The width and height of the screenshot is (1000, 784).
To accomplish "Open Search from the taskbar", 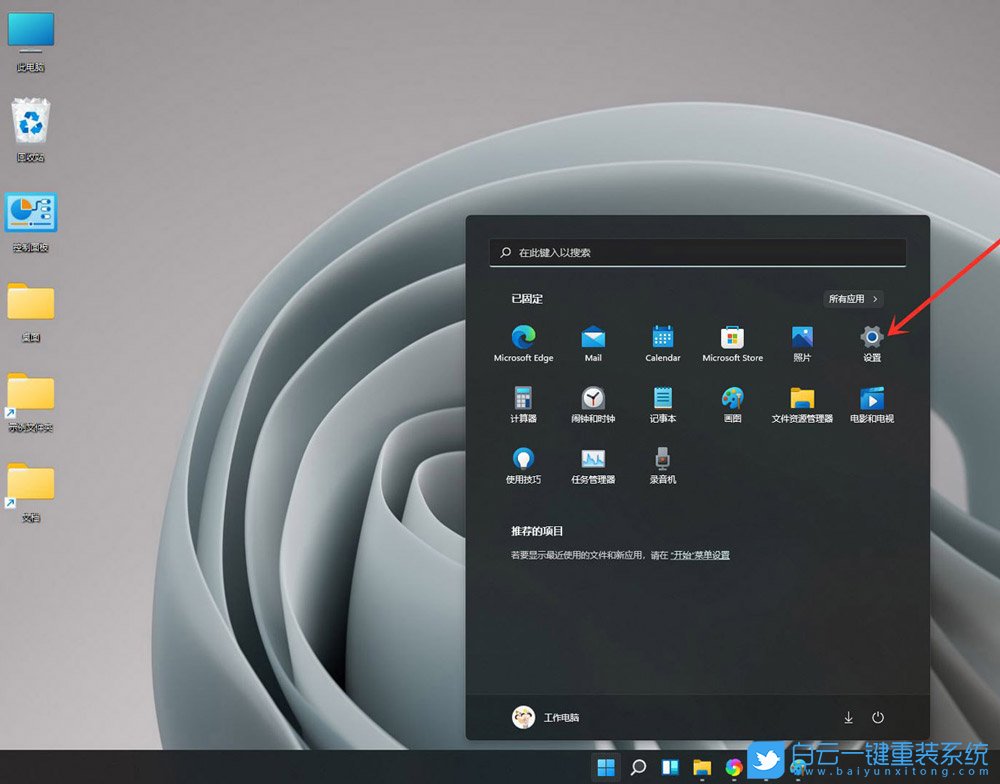I will pos(637,764).
